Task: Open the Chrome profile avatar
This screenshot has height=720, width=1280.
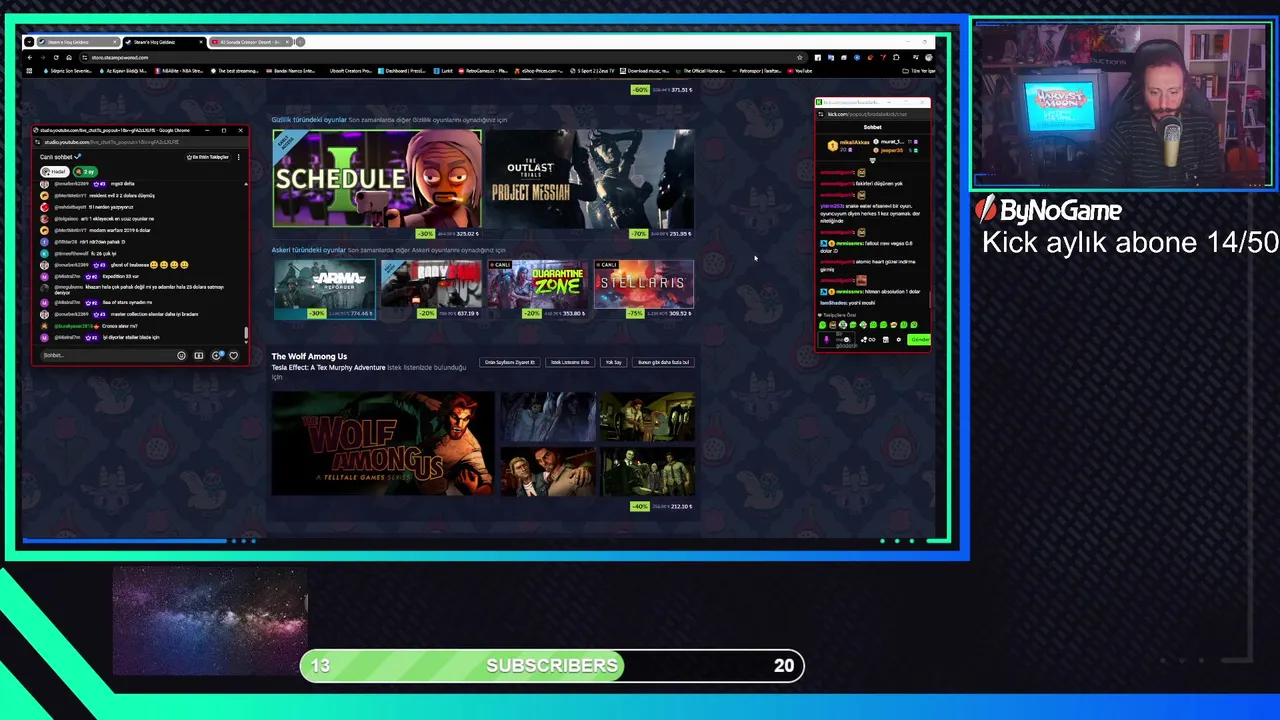Action: 928,57
